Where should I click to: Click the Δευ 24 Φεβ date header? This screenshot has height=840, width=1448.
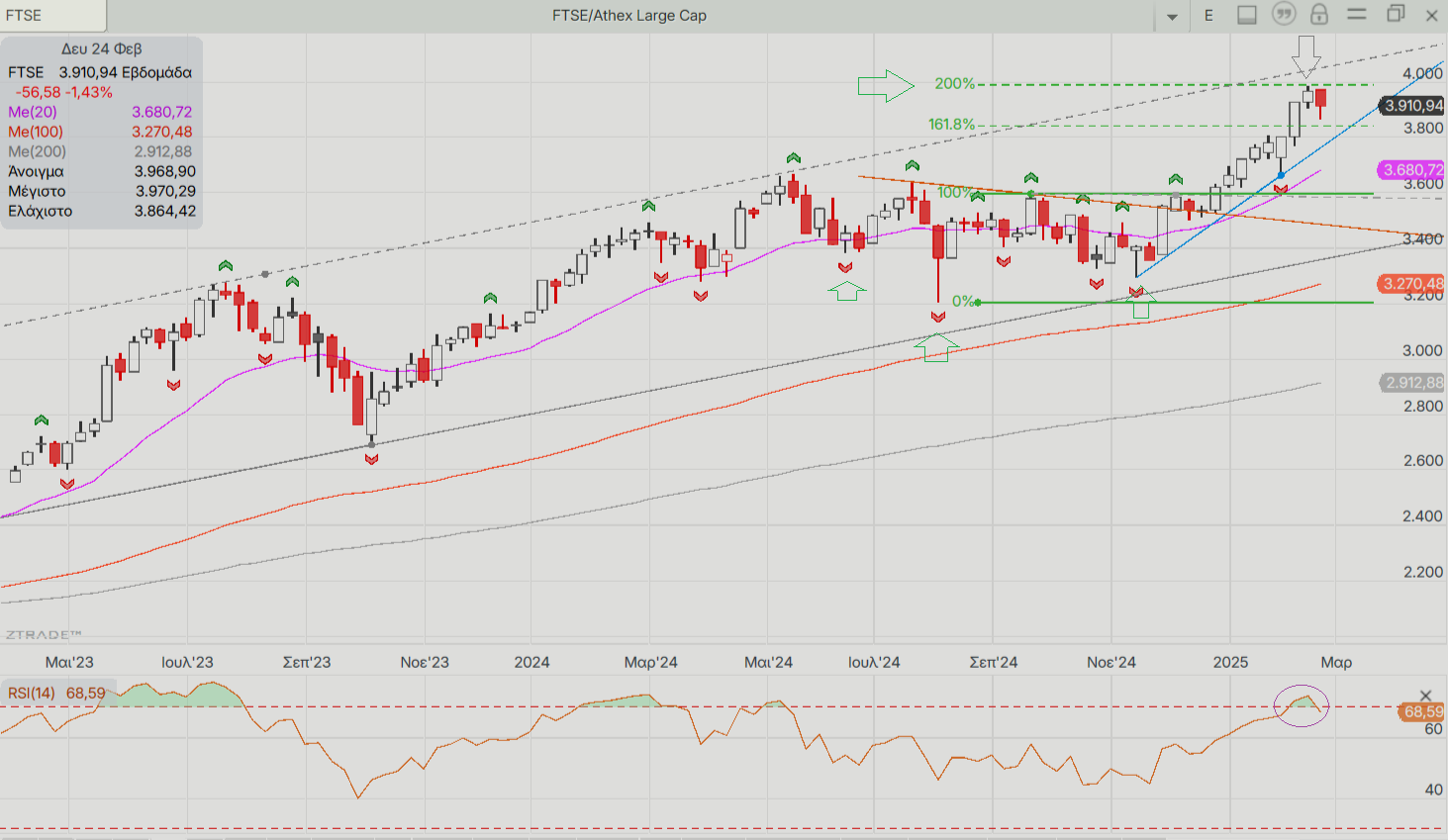pyautogui.click(x=101, y=48)
